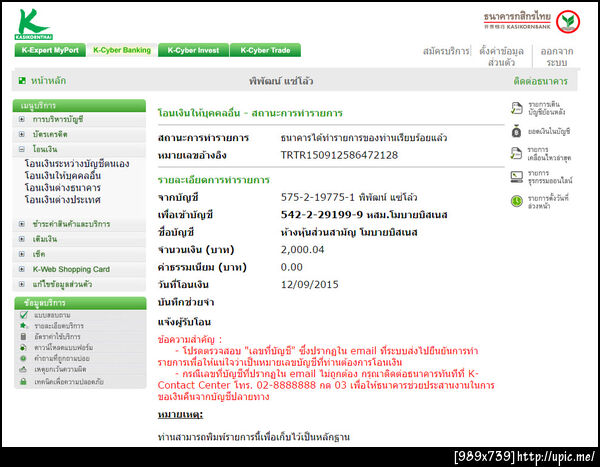Expand the เติมเงิน menu section

(22, 238)
